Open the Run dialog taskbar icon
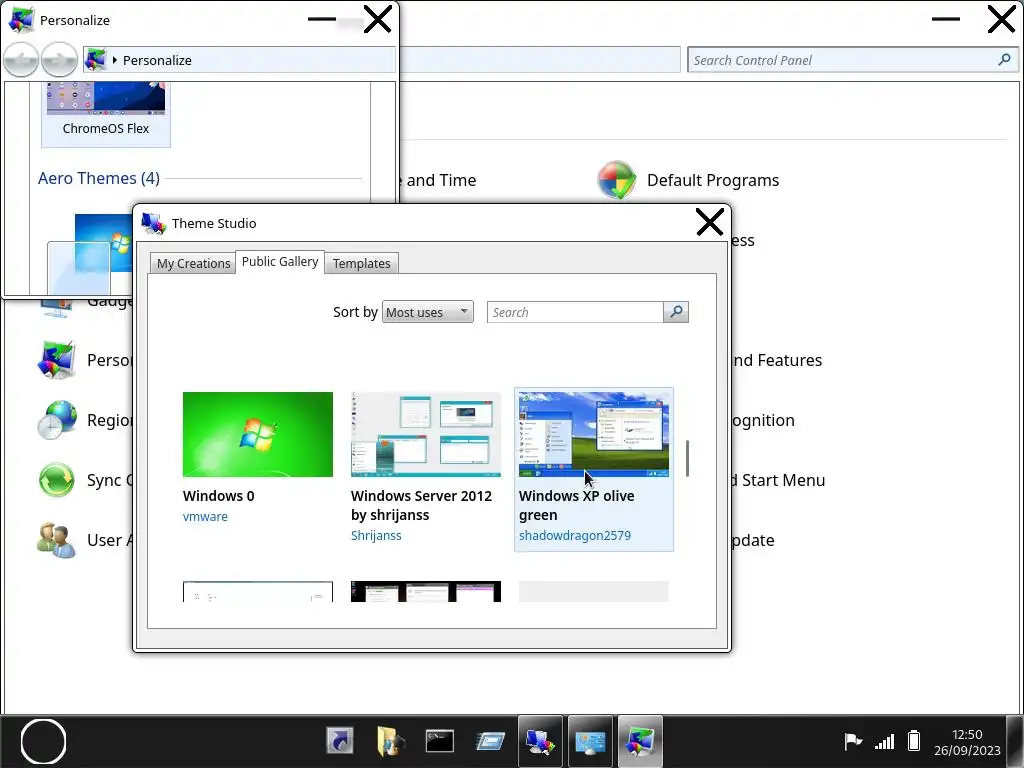The width and height of the screenshot is (1024, 768). coord(490,741)
